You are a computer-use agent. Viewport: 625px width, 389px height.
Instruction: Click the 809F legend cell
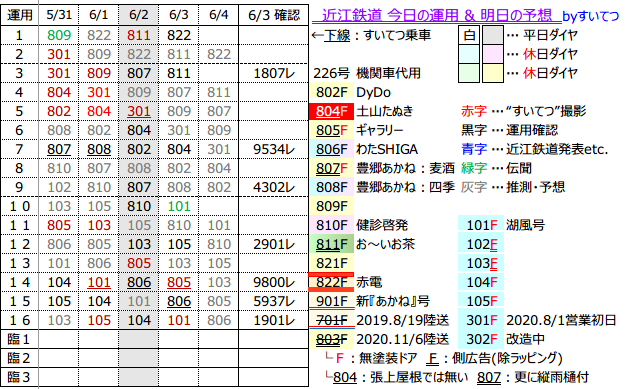click(332, 206)
